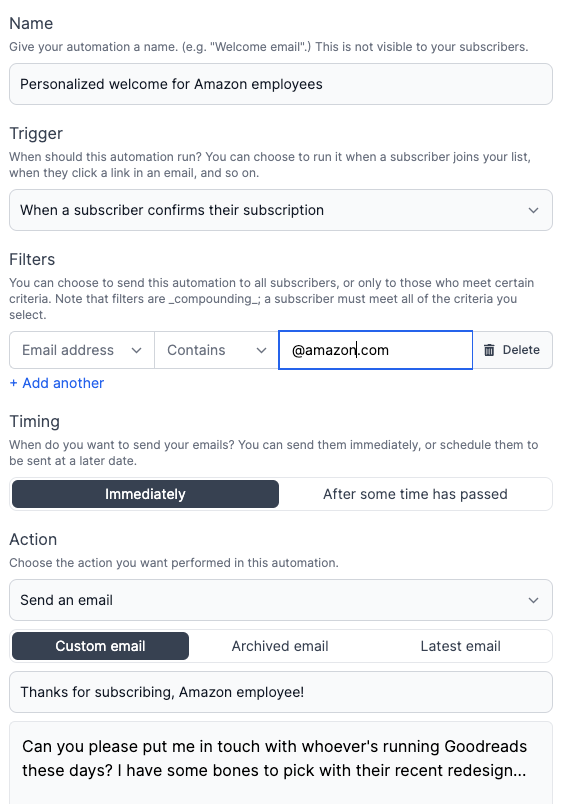This screenshot has height=804, width=563.
Task: Click the @amazon.com filter value field
Action: [x=375, y=350]
